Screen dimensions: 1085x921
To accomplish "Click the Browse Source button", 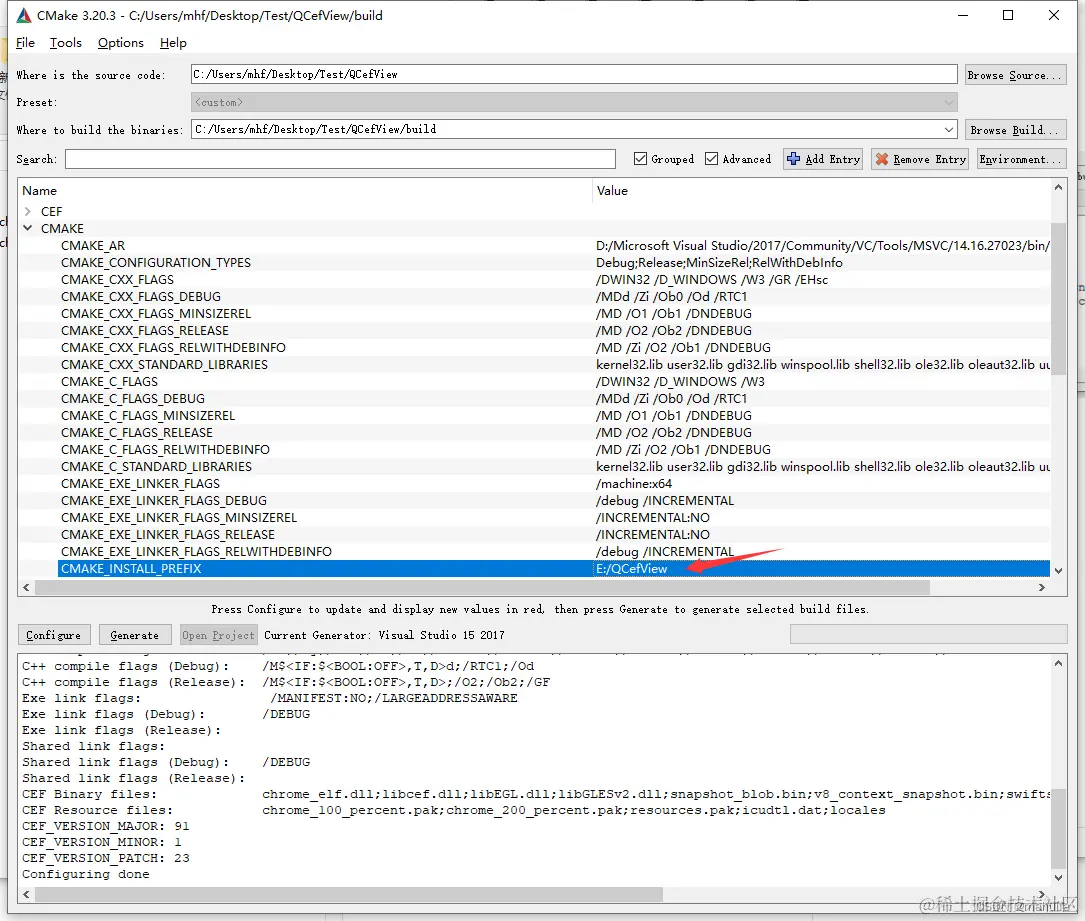I will (x=1015, y=75).
